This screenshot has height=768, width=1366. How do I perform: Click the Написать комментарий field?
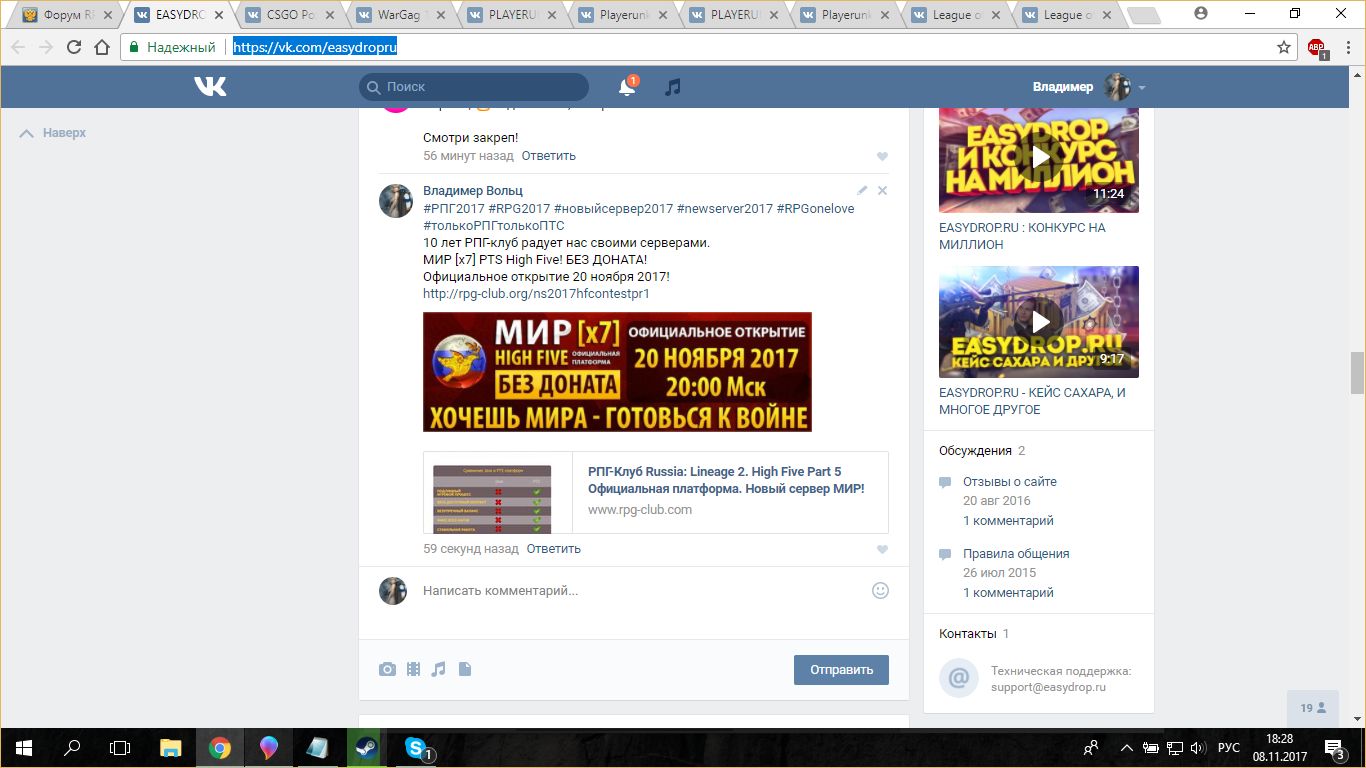click(640, 591)
